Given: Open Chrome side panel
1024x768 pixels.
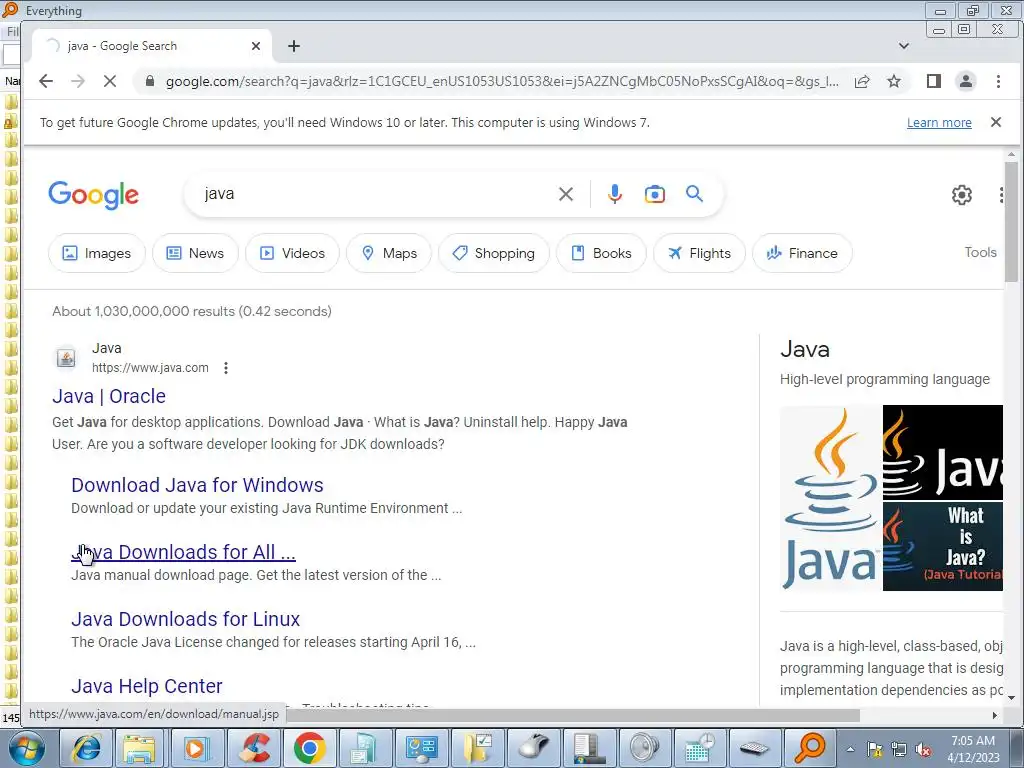Looking at the screenshot, I should click(x=934, y=81).
